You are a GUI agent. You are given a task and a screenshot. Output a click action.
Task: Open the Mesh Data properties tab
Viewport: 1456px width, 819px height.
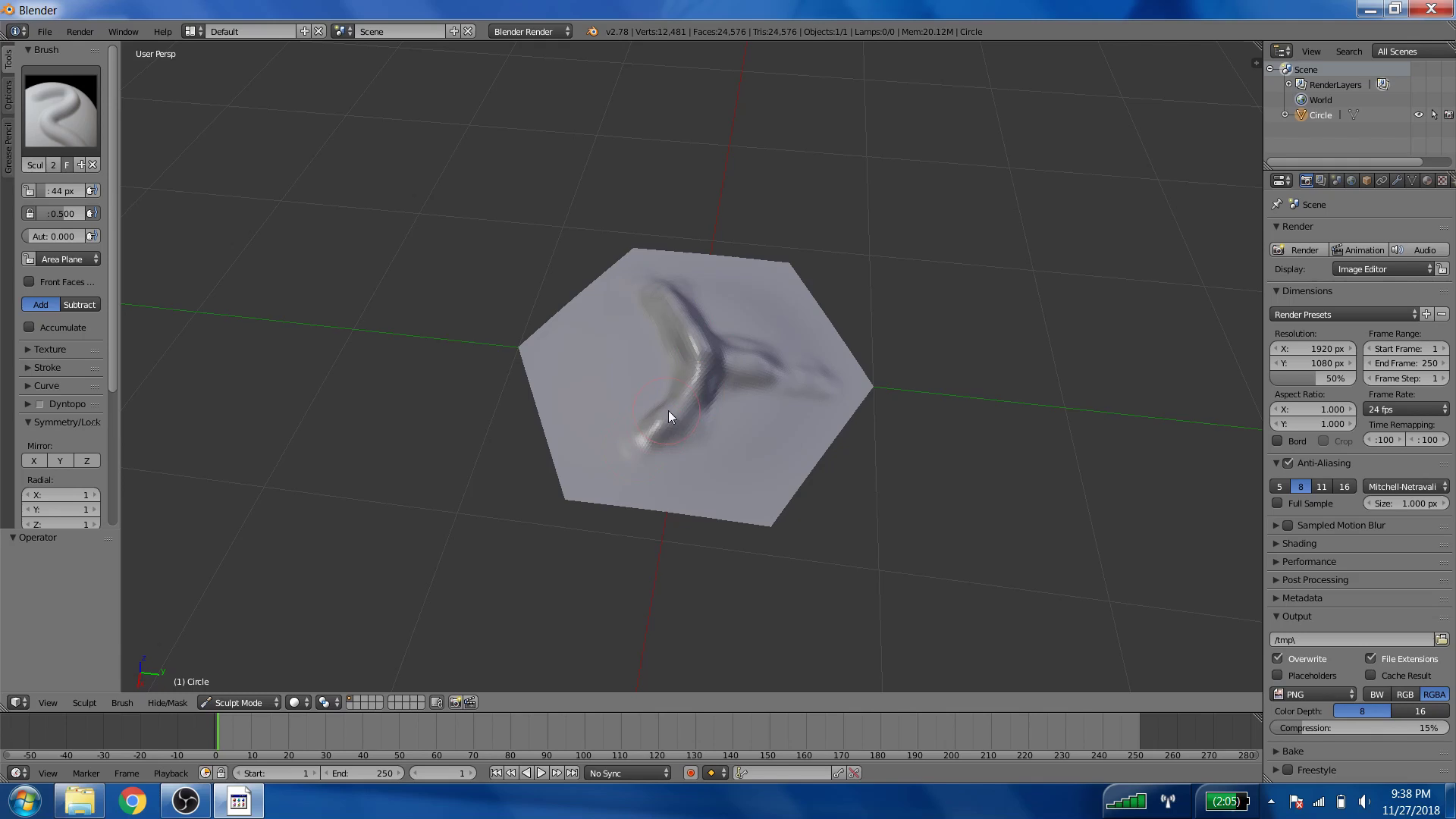click(1412, 180)
